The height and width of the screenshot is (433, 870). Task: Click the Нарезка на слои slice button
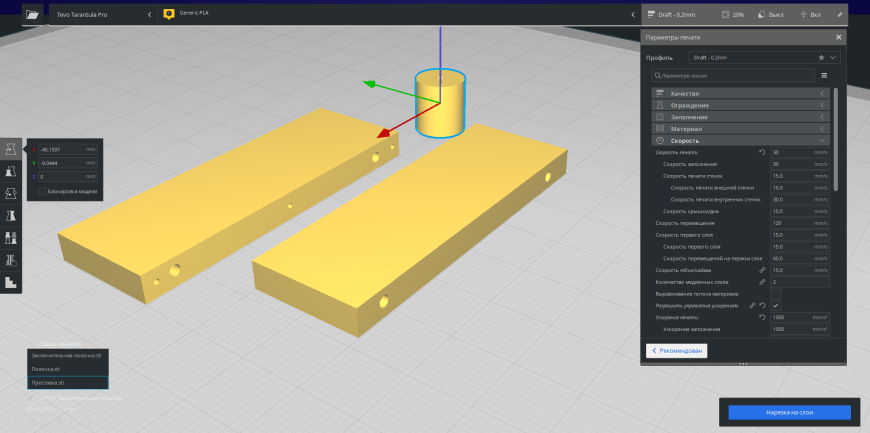pyautogui.click(x=789, y=412)
